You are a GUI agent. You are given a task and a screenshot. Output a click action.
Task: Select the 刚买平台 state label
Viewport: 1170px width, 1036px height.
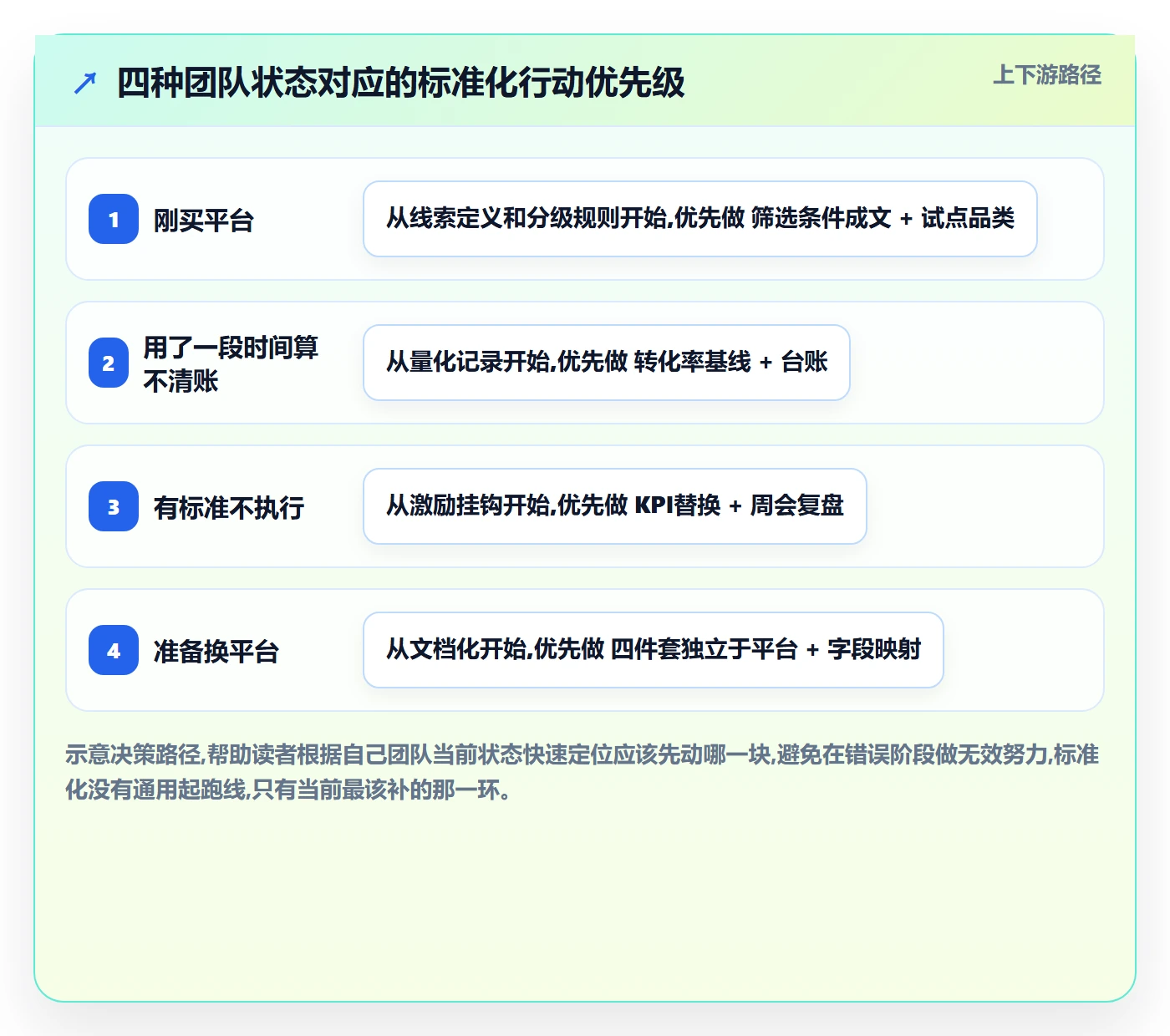pos(204,220)
